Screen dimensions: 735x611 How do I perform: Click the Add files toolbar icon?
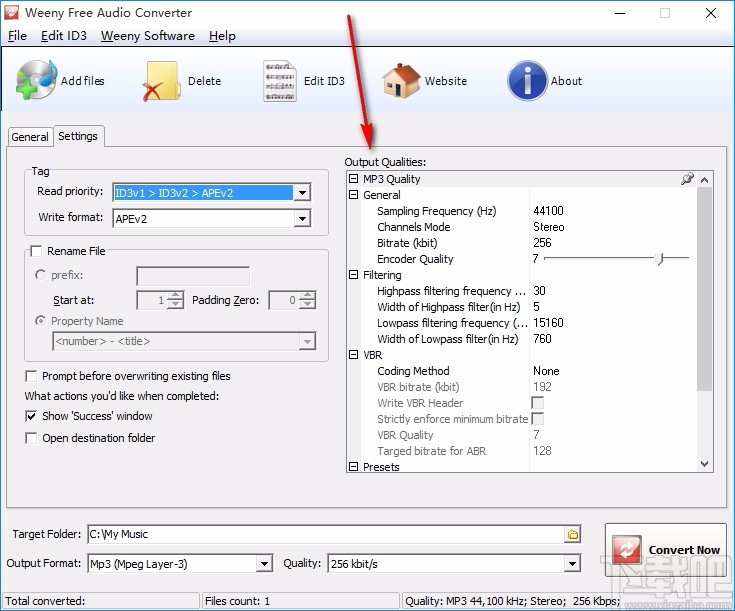(x=37, y=80)
